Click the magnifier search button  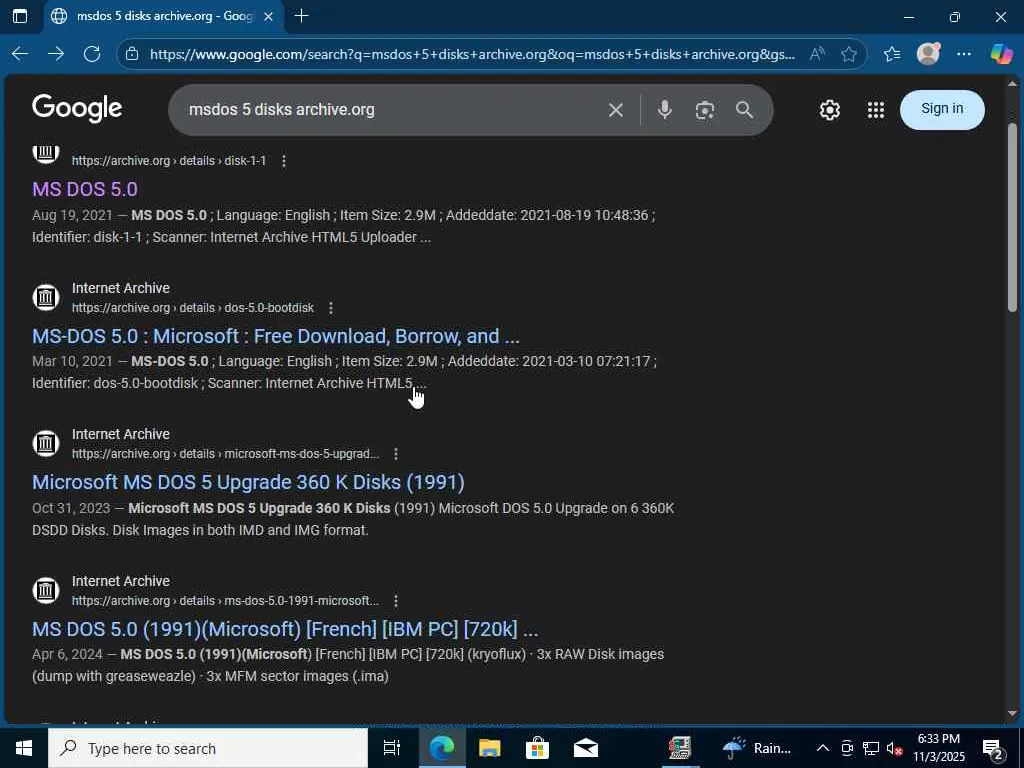(744, 110)
